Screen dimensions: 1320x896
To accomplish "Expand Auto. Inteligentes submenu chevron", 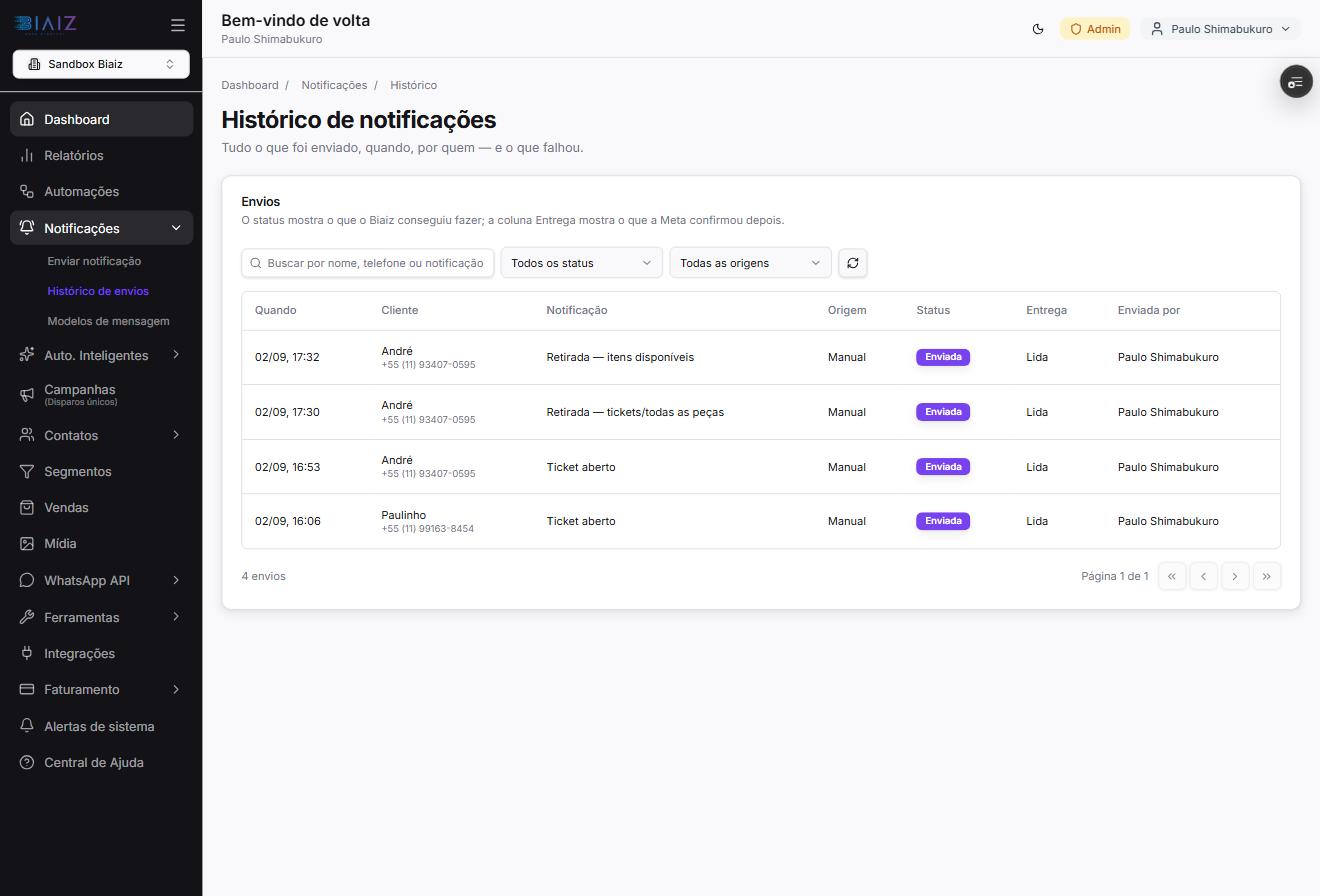I will 176,355.
